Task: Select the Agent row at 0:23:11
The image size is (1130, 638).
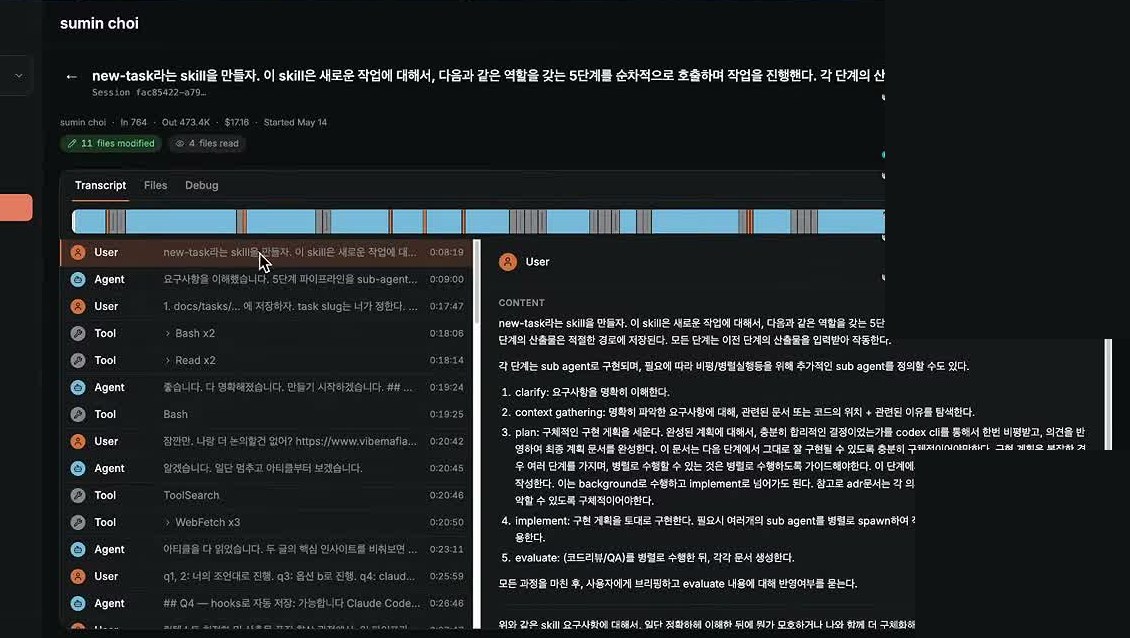Action: pos(267,549)
